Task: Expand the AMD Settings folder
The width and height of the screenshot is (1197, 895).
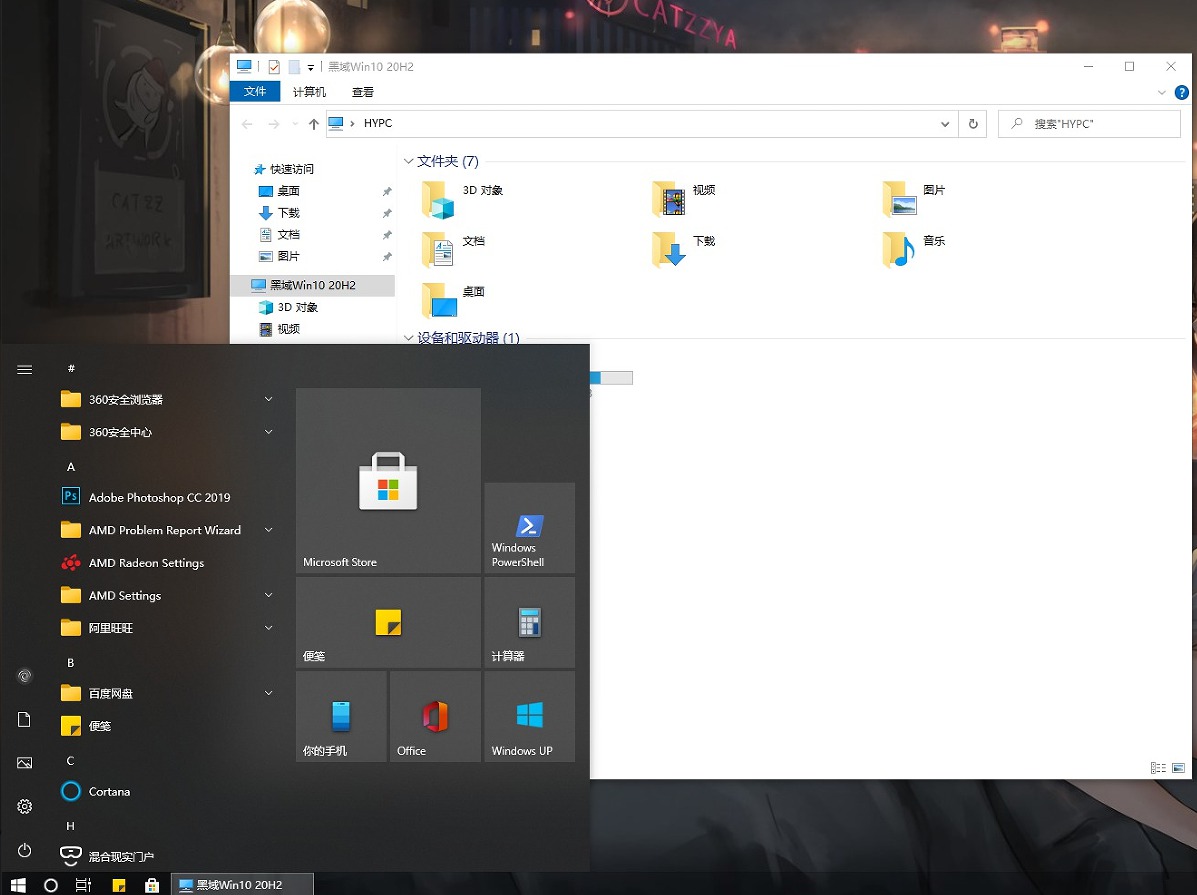Action: click(269, 595)
